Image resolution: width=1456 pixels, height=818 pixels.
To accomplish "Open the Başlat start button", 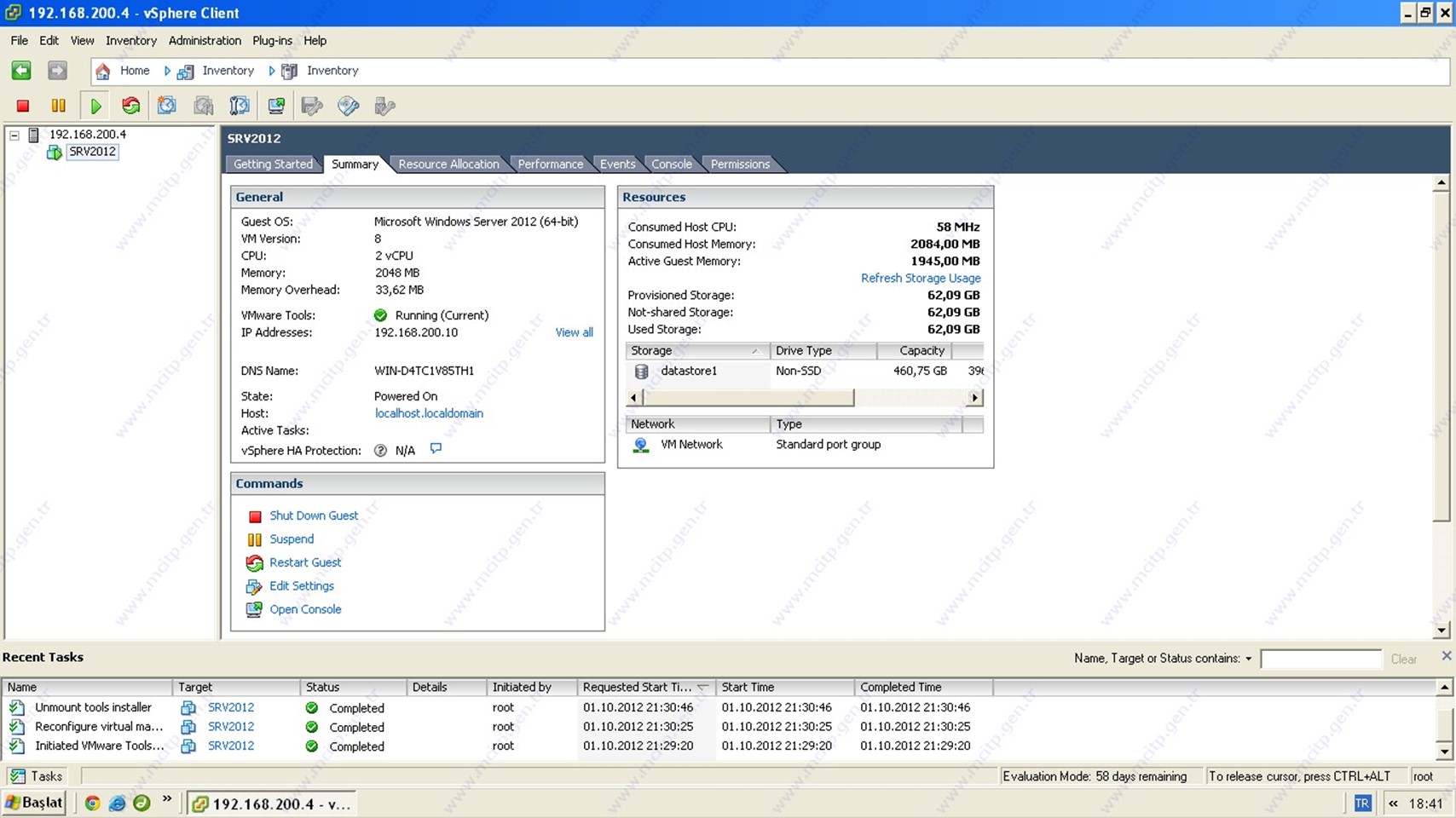I will (x=34, y=803).
